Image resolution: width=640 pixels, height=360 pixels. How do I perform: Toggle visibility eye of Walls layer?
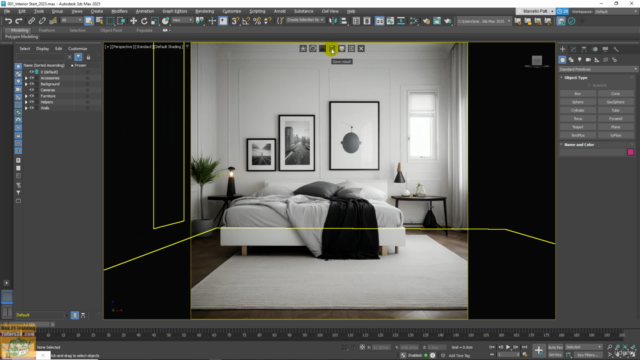tap(31, 108)
